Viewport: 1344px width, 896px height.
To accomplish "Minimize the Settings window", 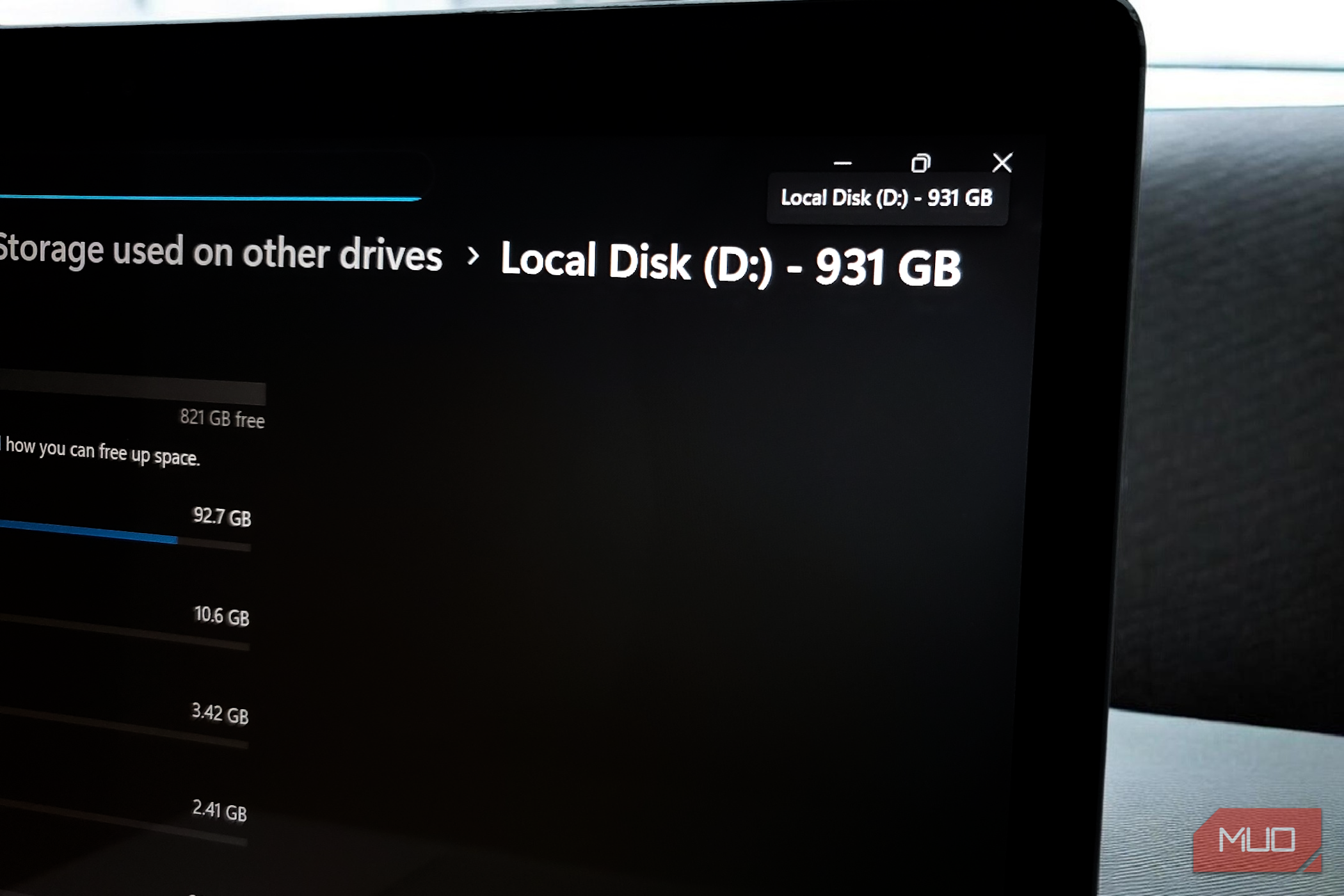I will pyautogui.click(x=842, y=163).
